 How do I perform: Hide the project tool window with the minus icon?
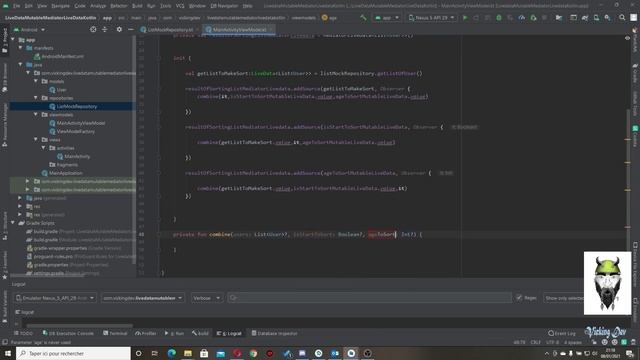point(131,29)
